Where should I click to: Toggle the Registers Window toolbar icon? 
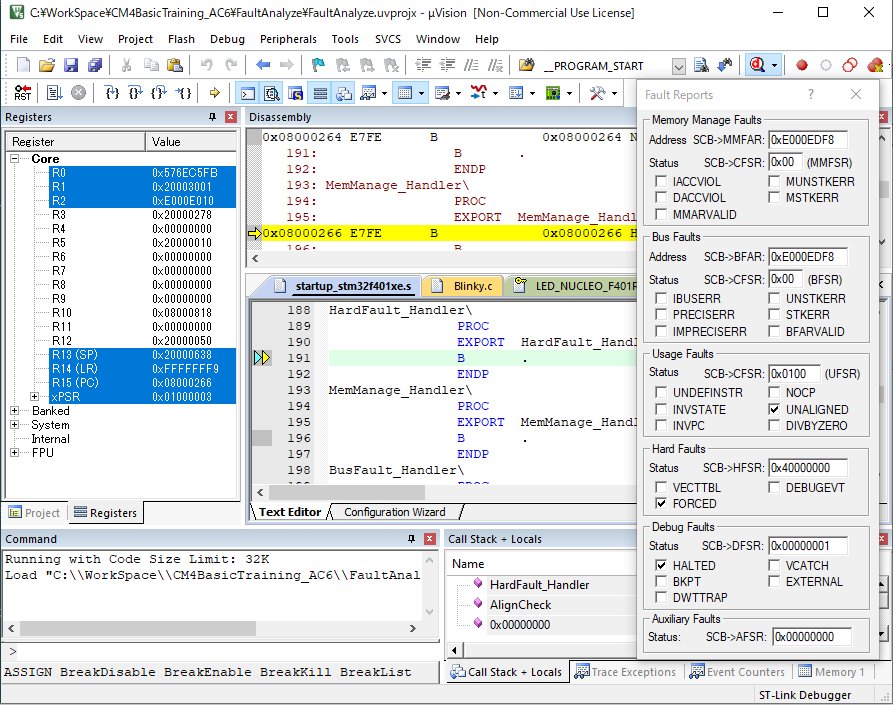click(320, 93)
